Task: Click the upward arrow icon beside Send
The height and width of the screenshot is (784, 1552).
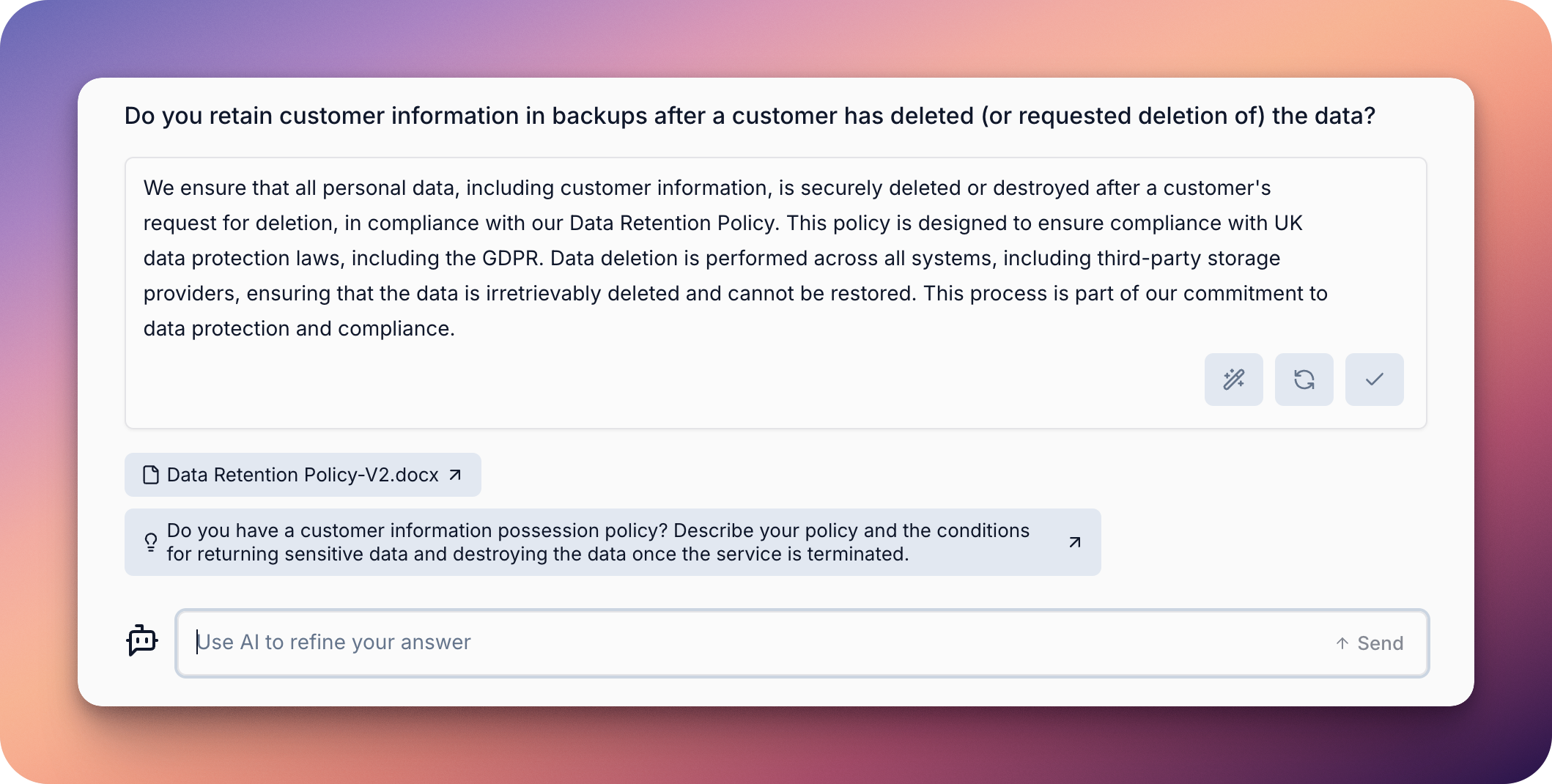Action: [x=1342, y=643]
